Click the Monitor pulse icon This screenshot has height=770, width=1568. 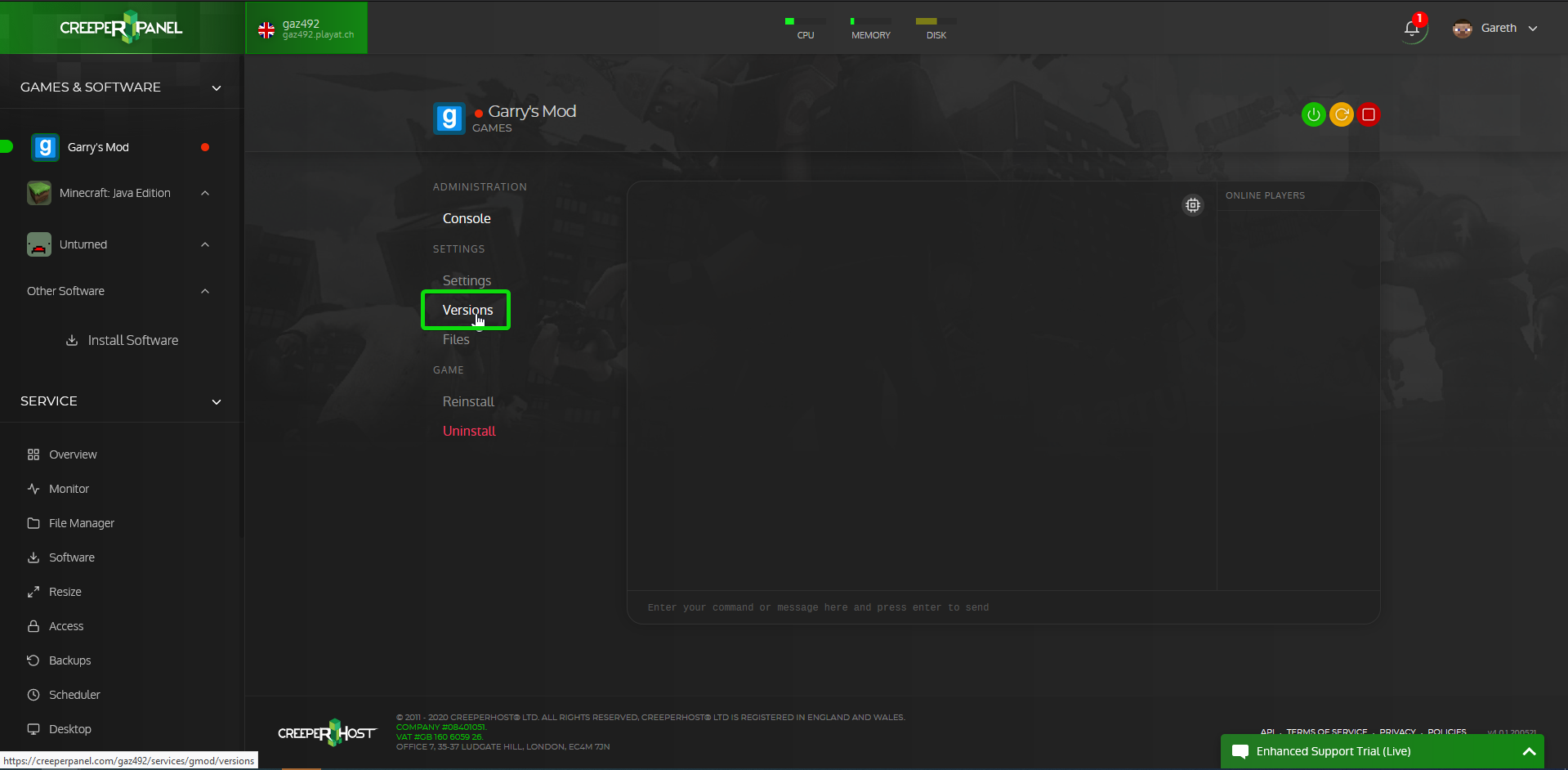(34, 489)
